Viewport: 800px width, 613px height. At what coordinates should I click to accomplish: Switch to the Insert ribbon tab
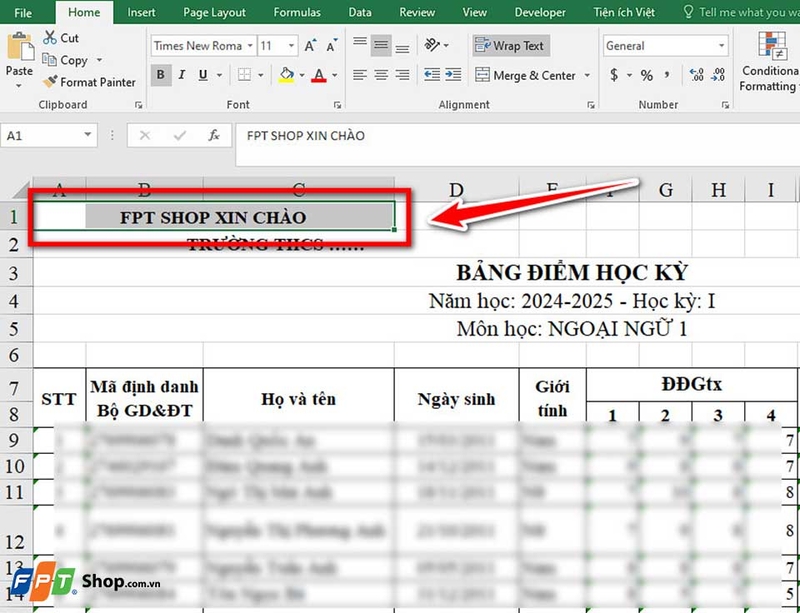(141, 13)
